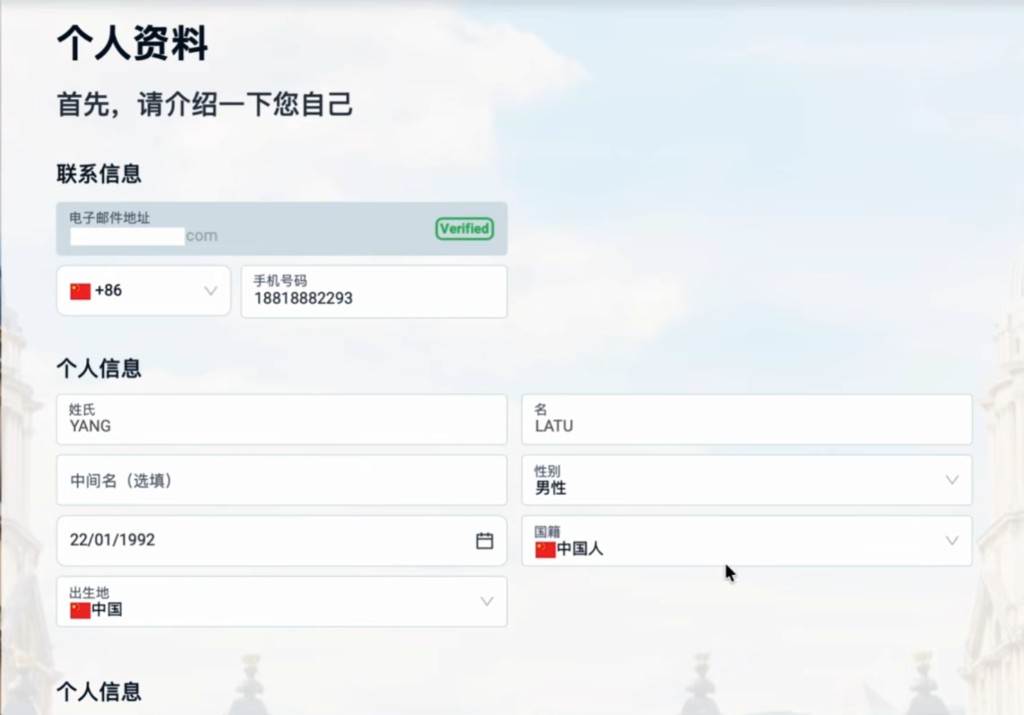
Task: Click the 联系信息 section heading
Action: (99, 174)
